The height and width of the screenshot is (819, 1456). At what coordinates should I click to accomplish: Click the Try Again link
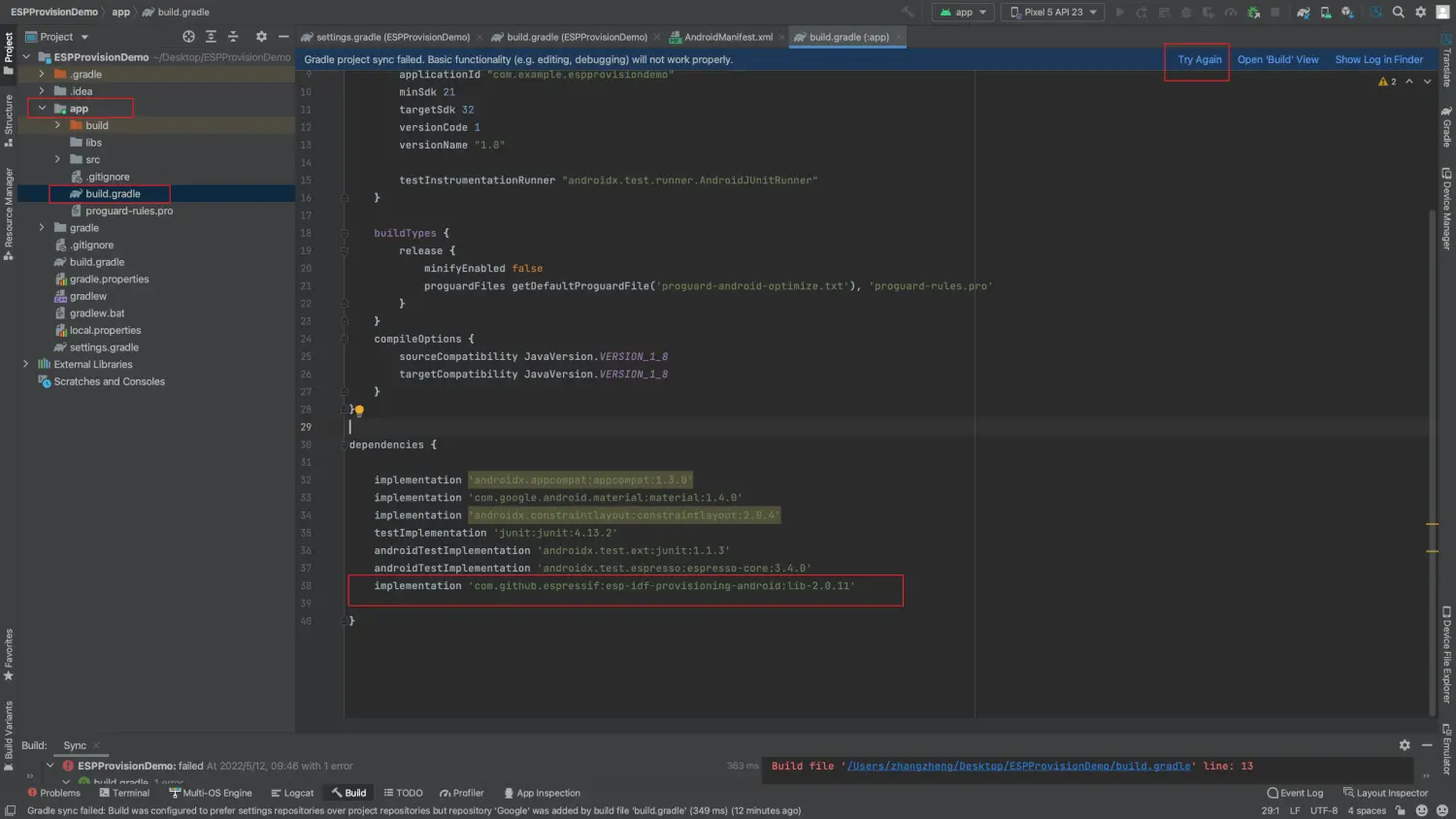(1199, 59)
